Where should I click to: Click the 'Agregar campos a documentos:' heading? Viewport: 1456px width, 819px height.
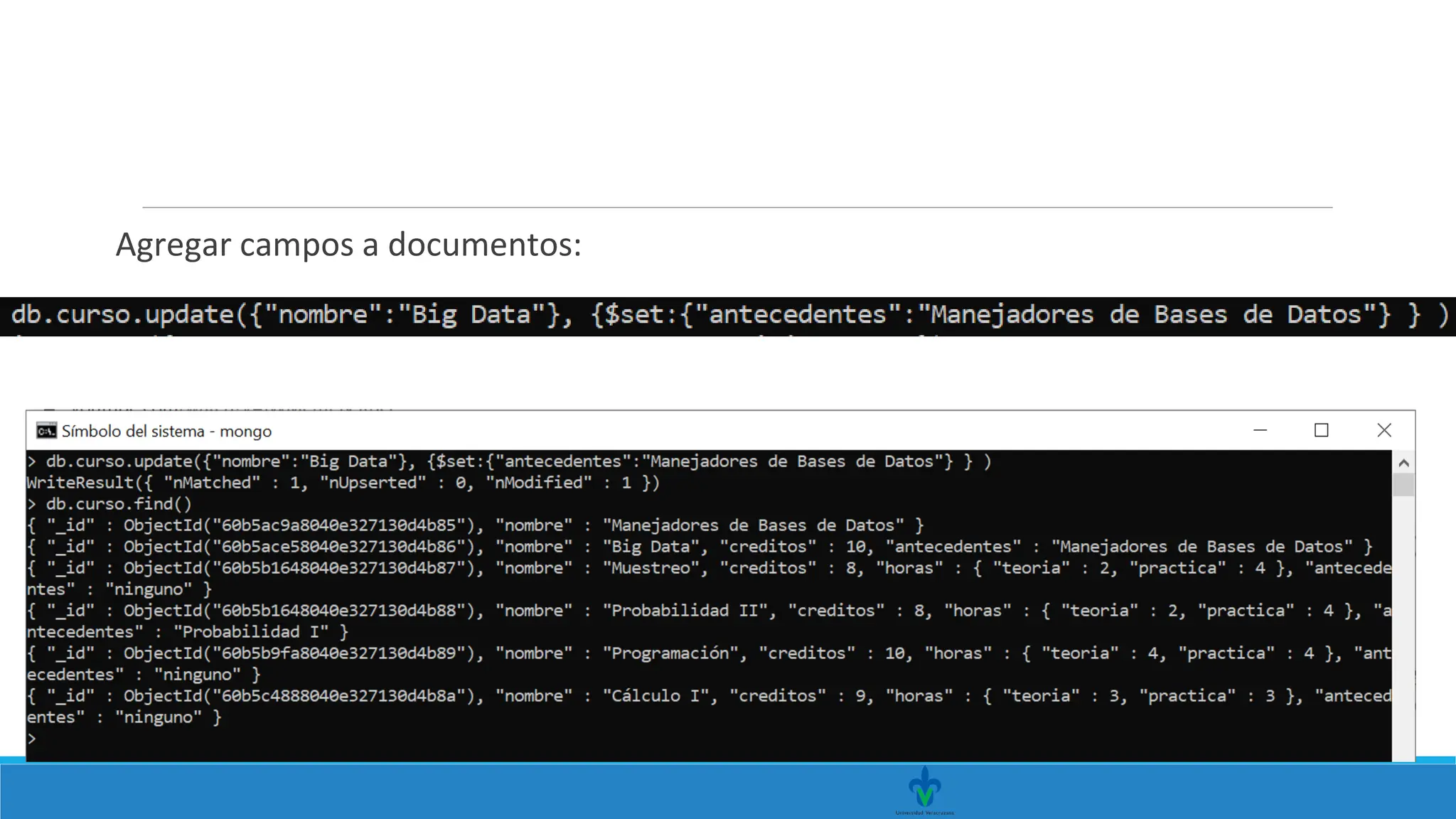tap(348, 245)
